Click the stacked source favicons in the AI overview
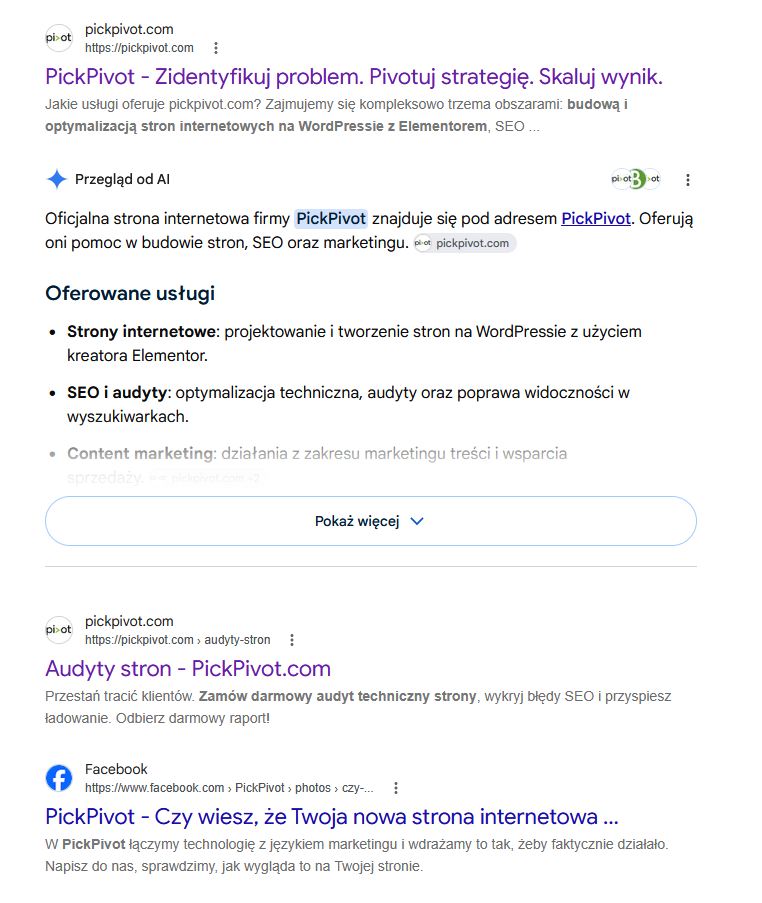This screenshot has height=903, width=762. 635,179
